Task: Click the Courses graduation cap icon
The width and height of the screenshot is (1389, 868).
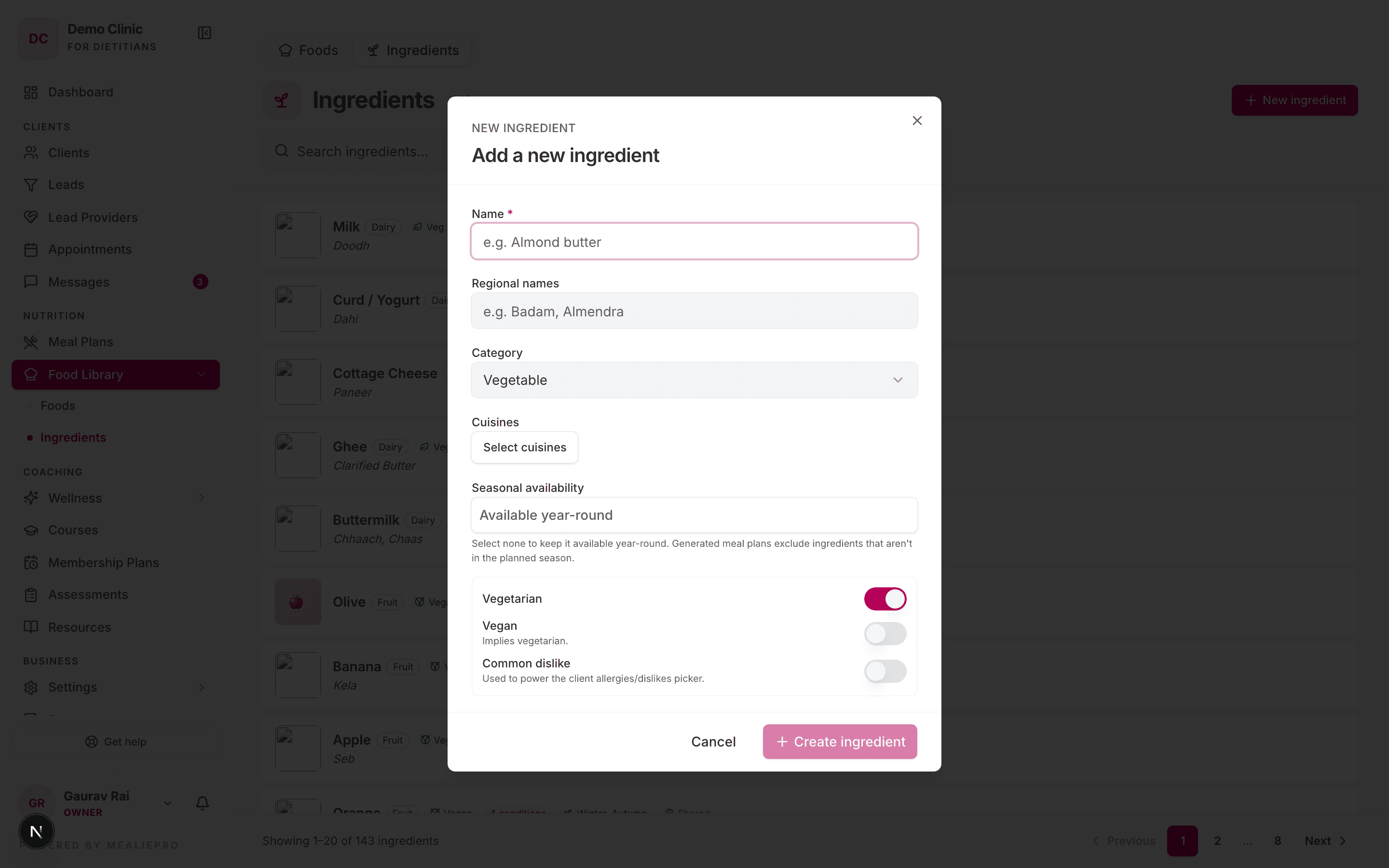Action: pyautogui.click(x=31, y=530)
